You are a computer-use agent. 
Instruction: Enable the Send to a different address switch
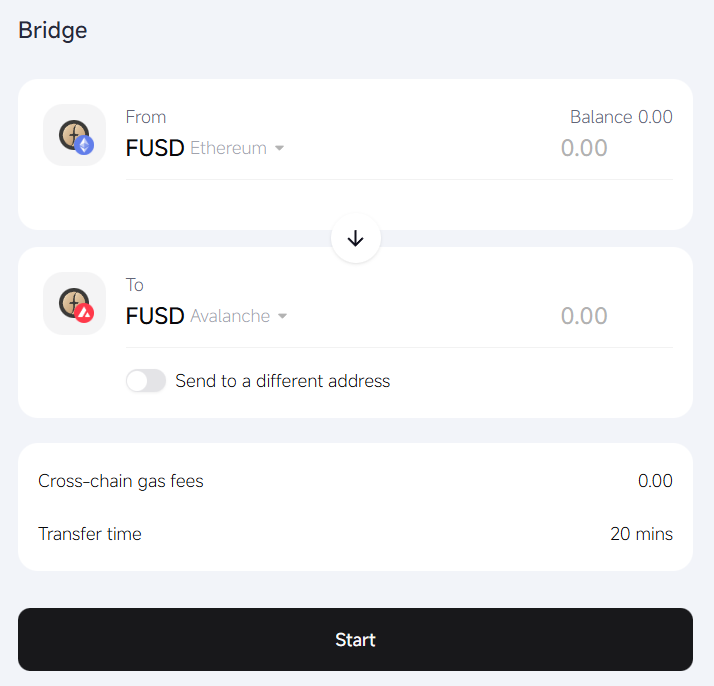pyautogui.click(x=146, y=381)
